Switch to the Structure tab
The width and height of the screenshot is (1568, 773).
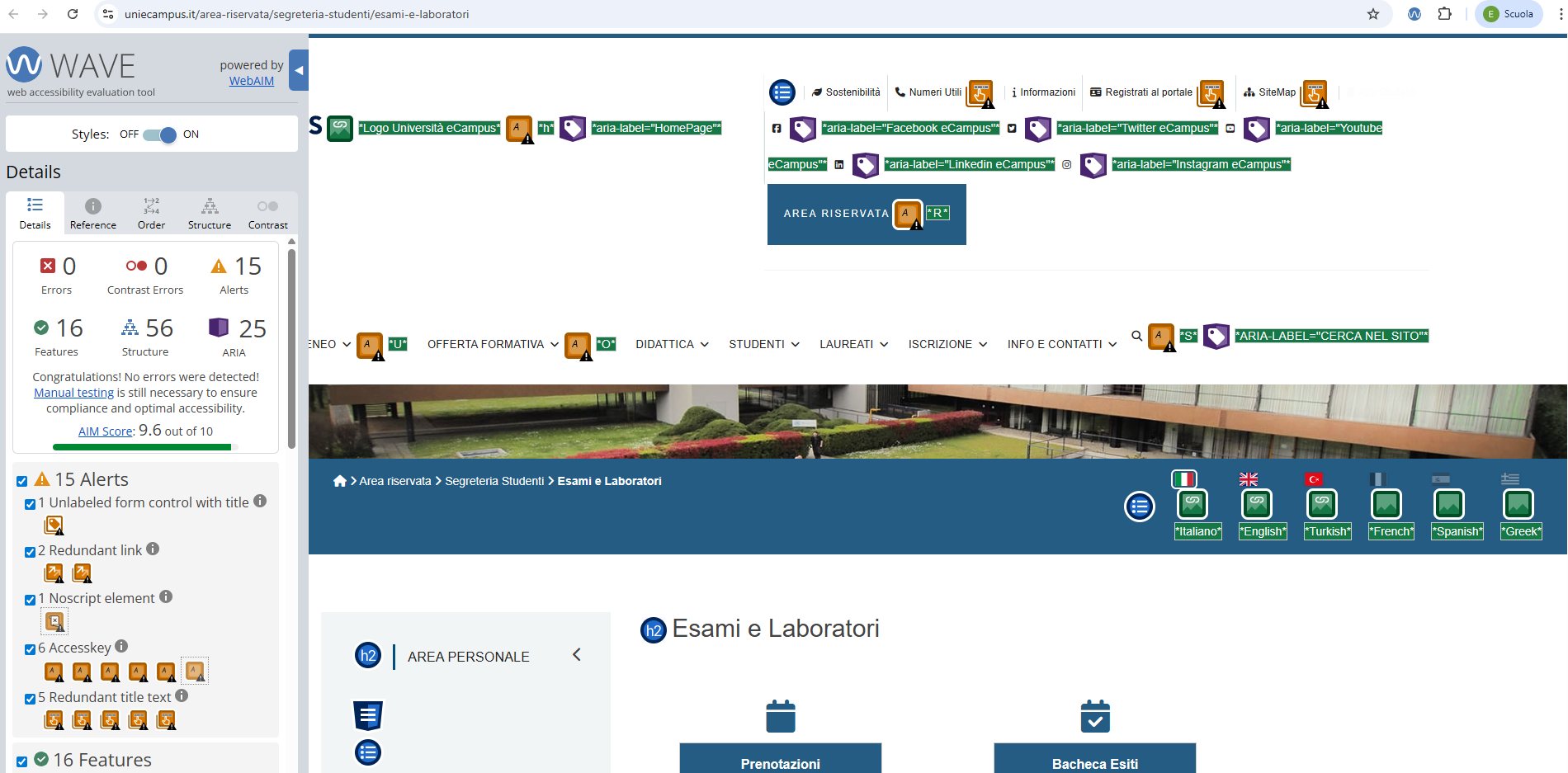pyautogui.click(x=210, y=213)
